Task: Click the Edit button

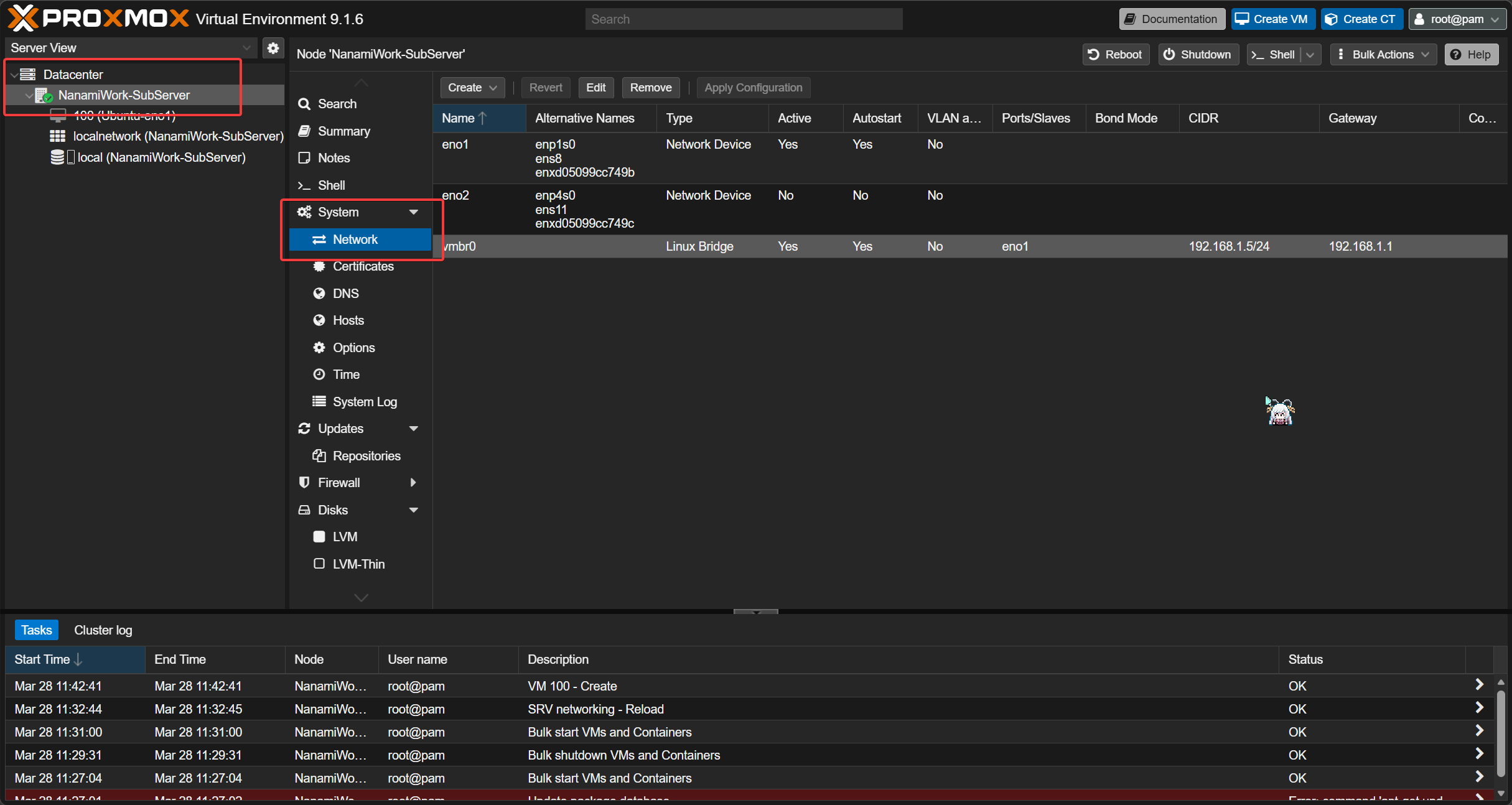Action: tap(596, 88)
